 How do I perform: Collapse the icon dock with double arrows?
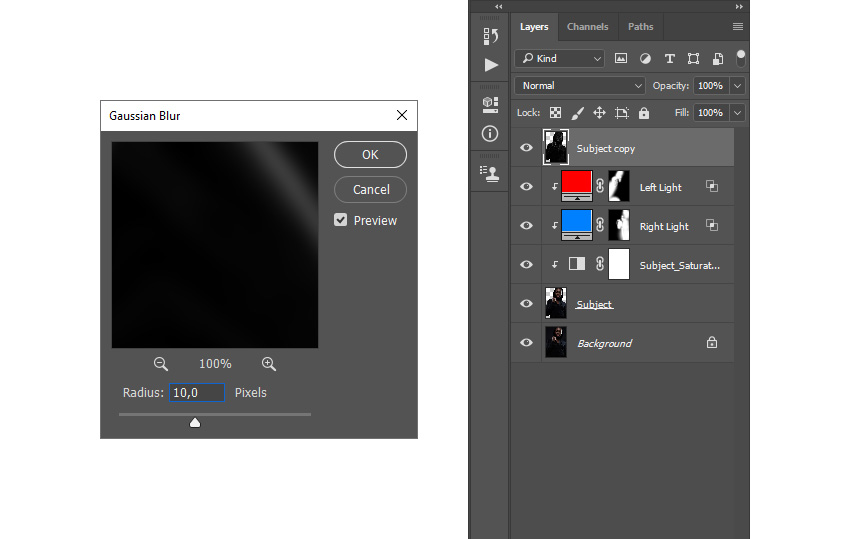click(x=499, y=7)
